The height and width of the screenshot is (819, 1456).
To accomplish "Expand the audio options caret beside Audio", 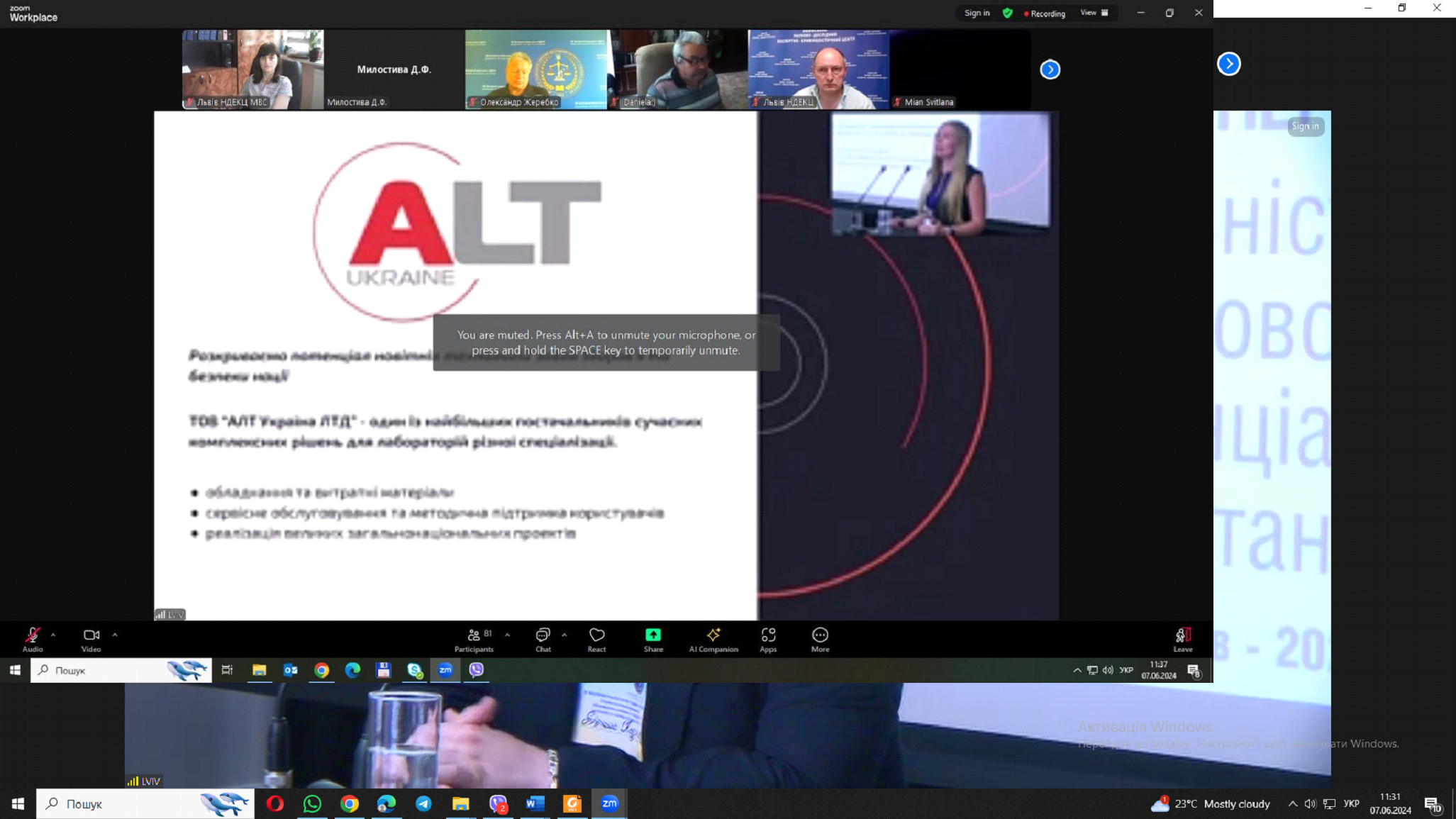I will pyautogui.click(x=53, y=635).
